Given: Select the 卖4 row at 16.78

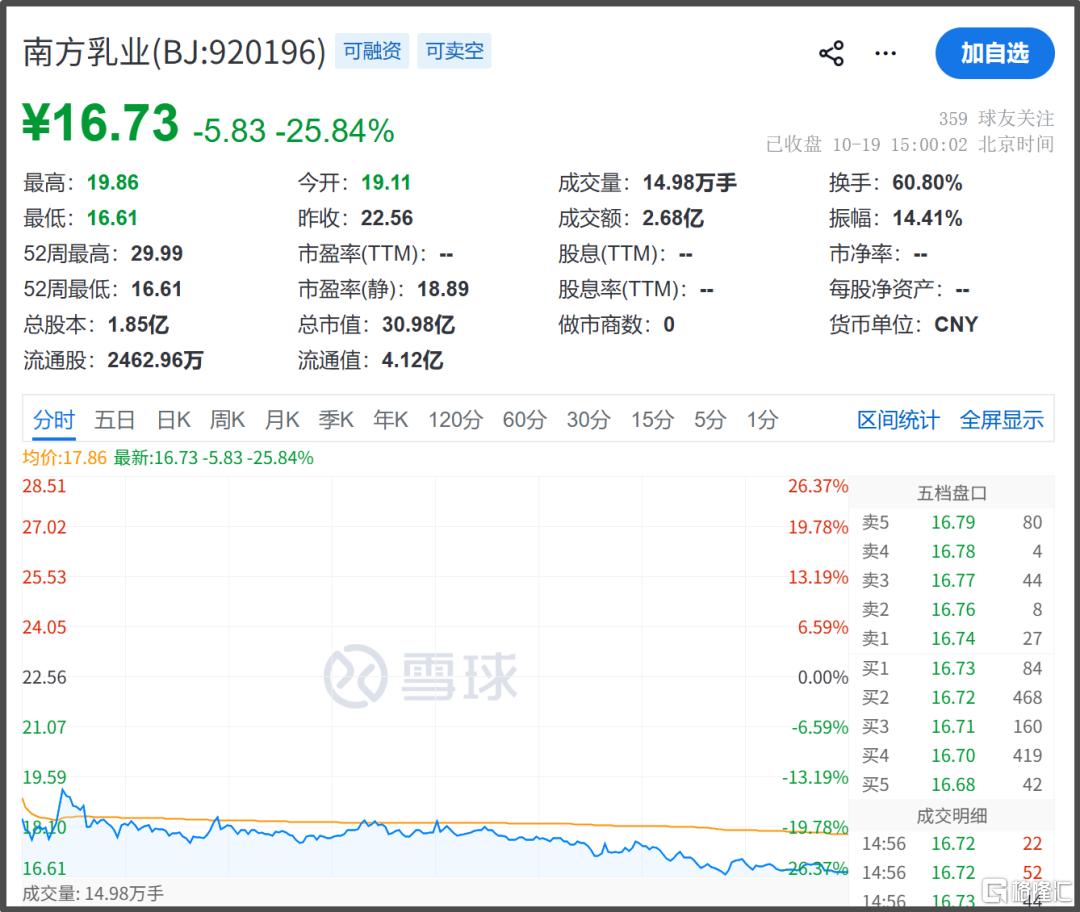Looking at the screenshot, I should pos(952,552).
